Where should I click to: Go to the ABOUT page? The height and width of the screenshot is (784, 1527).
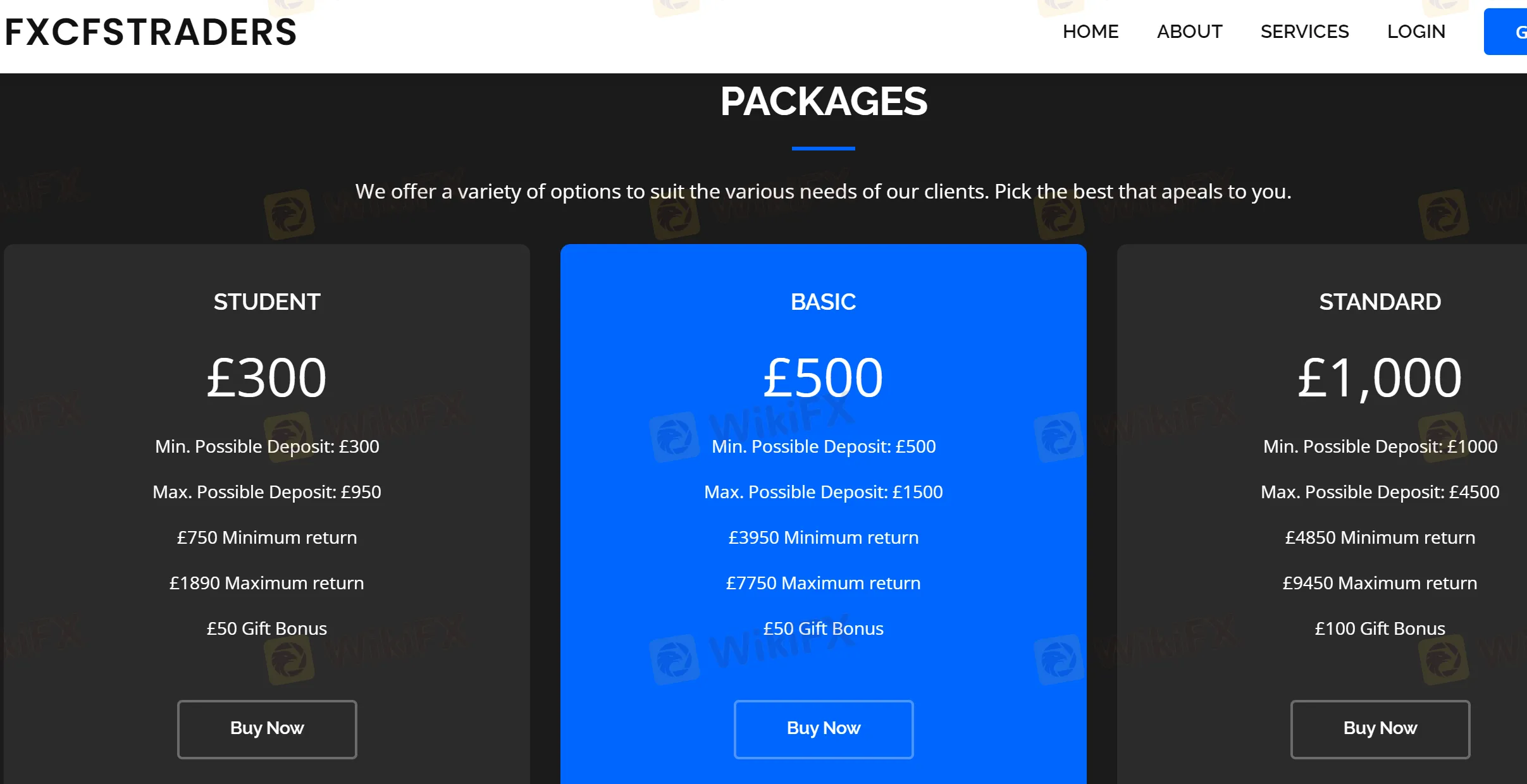(x=1189, y=32)
